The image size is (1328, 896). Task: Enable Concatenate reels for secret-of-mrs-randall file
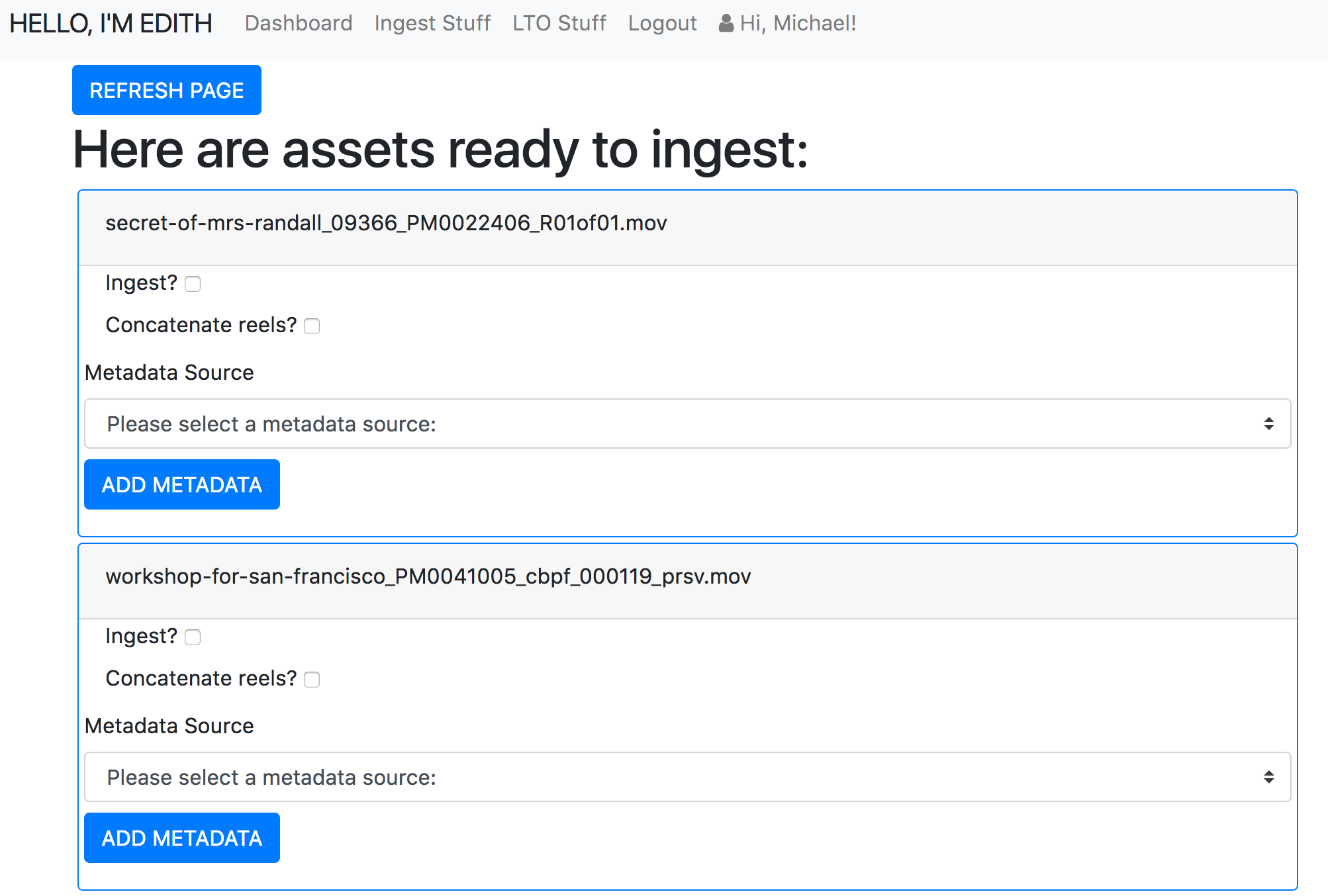pyautogui.click(x=312, y=326)
